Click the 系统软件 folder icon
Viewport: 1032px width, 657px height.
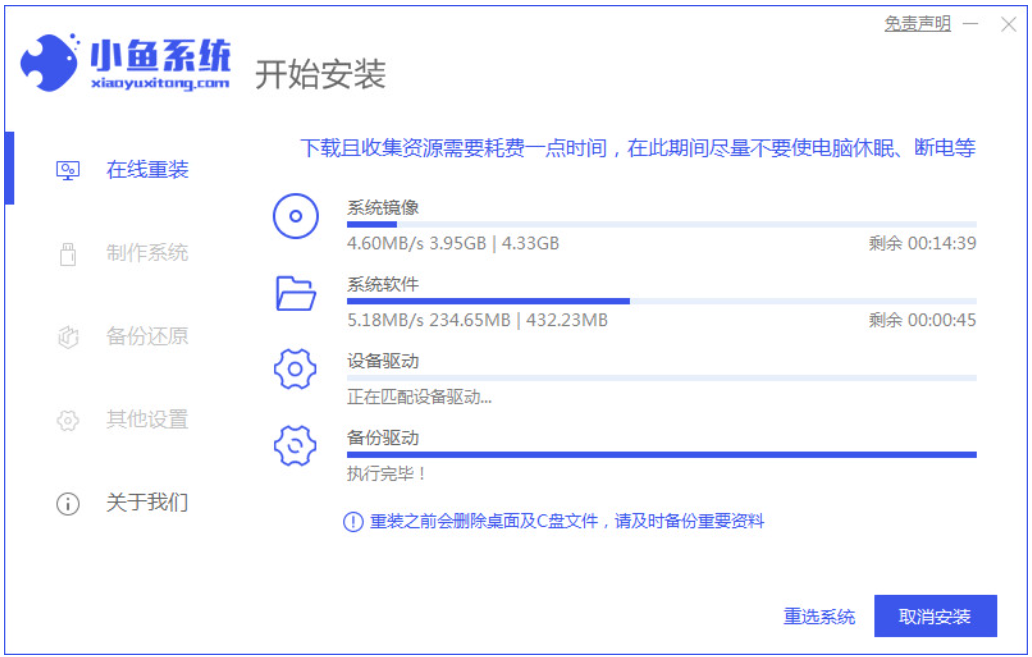click(x=294, y=293)
